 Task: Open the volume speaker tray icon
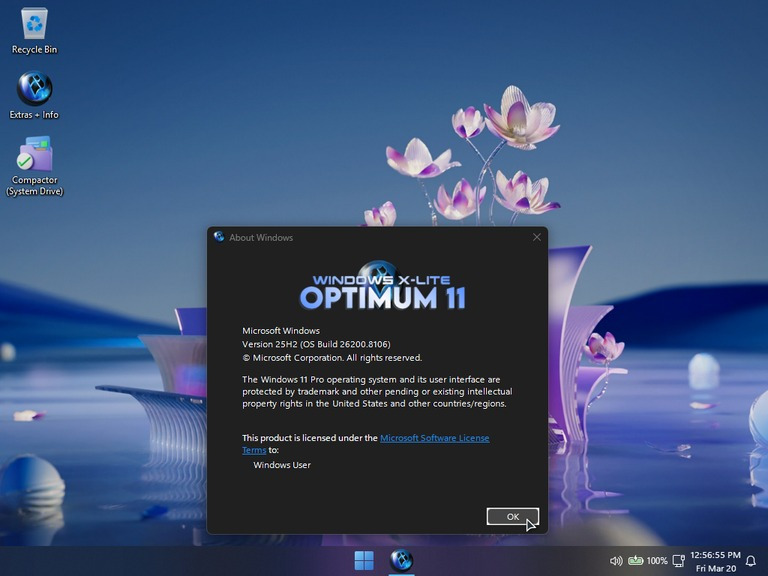pyautogui.click(x=616, y=561)
